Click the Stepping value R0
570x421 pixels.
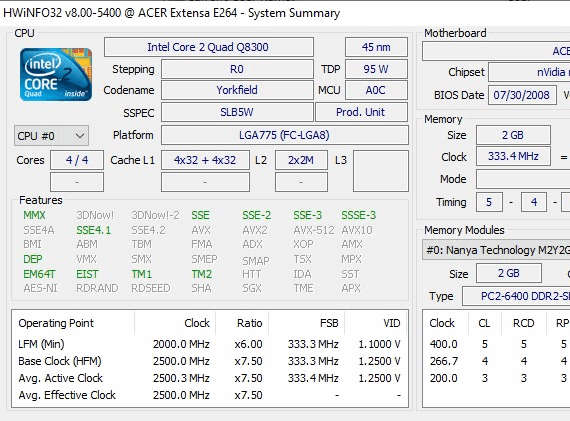click(237, 69)
